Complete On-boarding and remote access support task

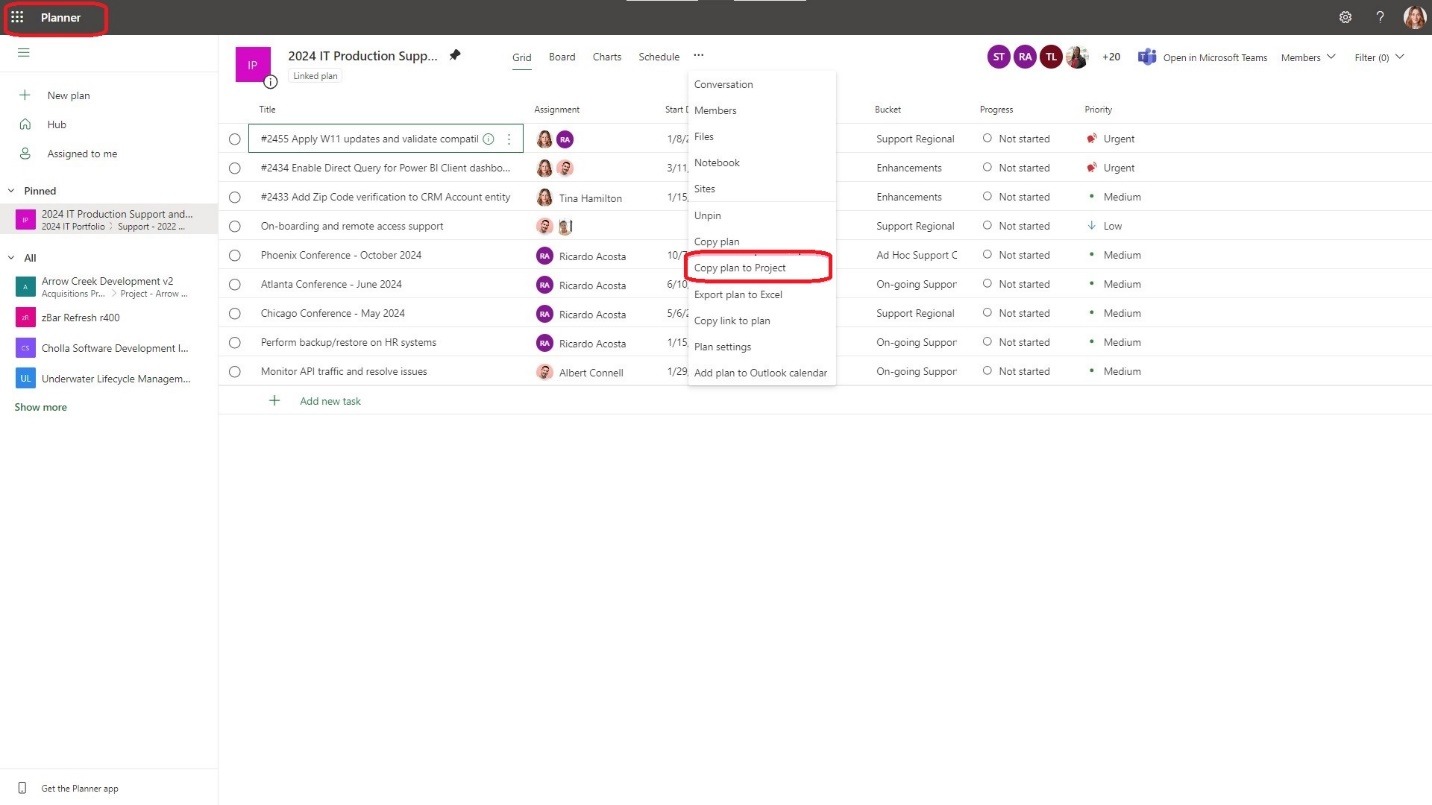(235, 226)
